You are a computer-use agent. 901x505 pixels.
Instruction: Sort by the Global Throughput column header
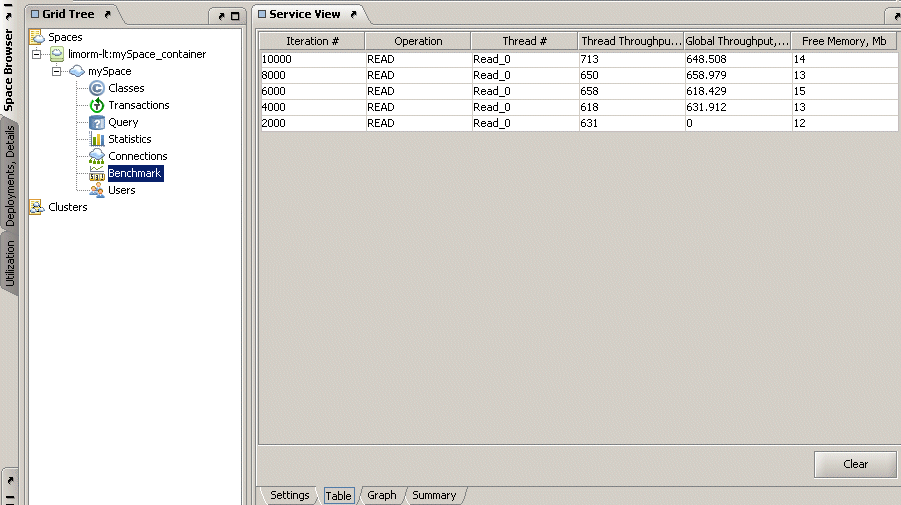737,41
